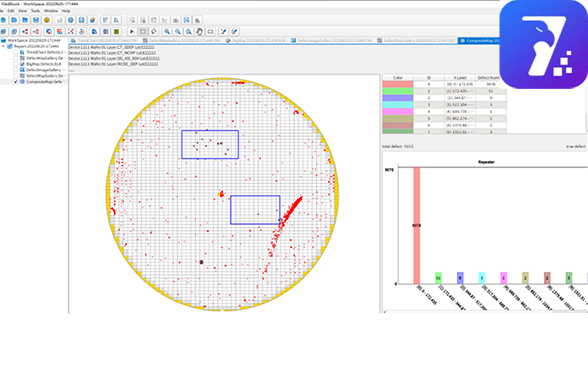This screenshot has width=588, height=382.
Task: Select the WorkSpace-20220620 root tree item
Action: point(34,40)
